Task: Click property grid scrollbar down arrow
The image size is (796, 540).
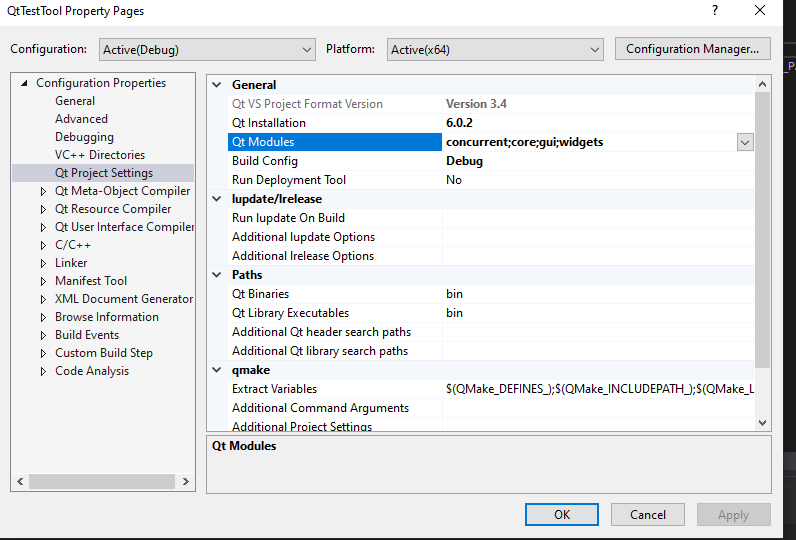Action: coord(762,422)
